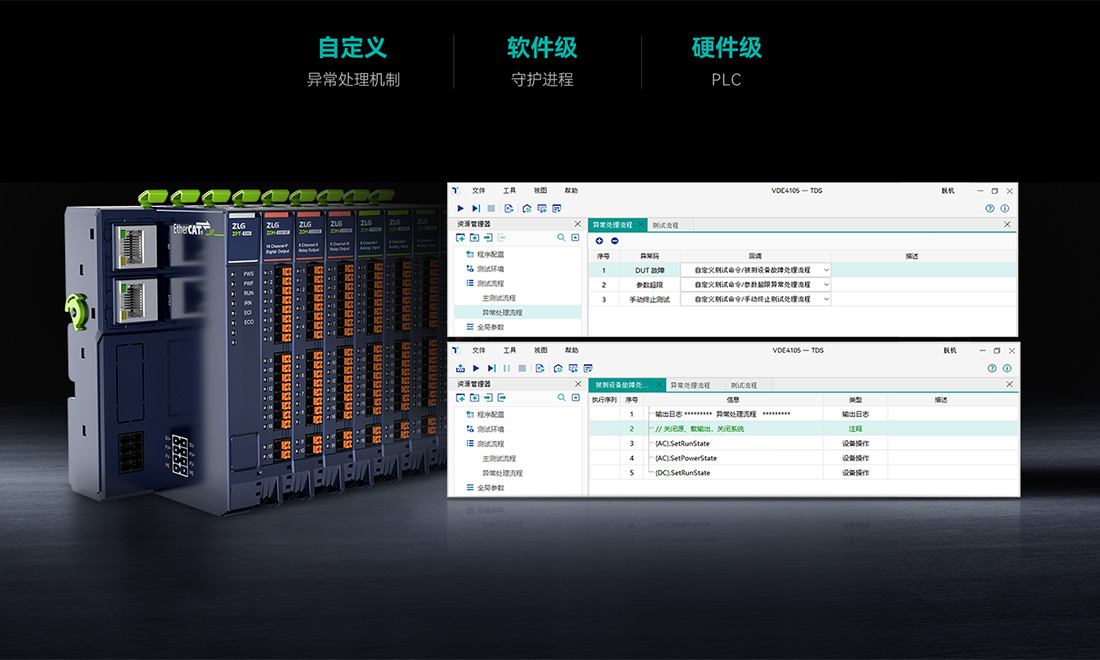This screenshot has height=660, width=1100.
Task: Switch to 测试流程 tab in upper window
Action: coord(665,225)
